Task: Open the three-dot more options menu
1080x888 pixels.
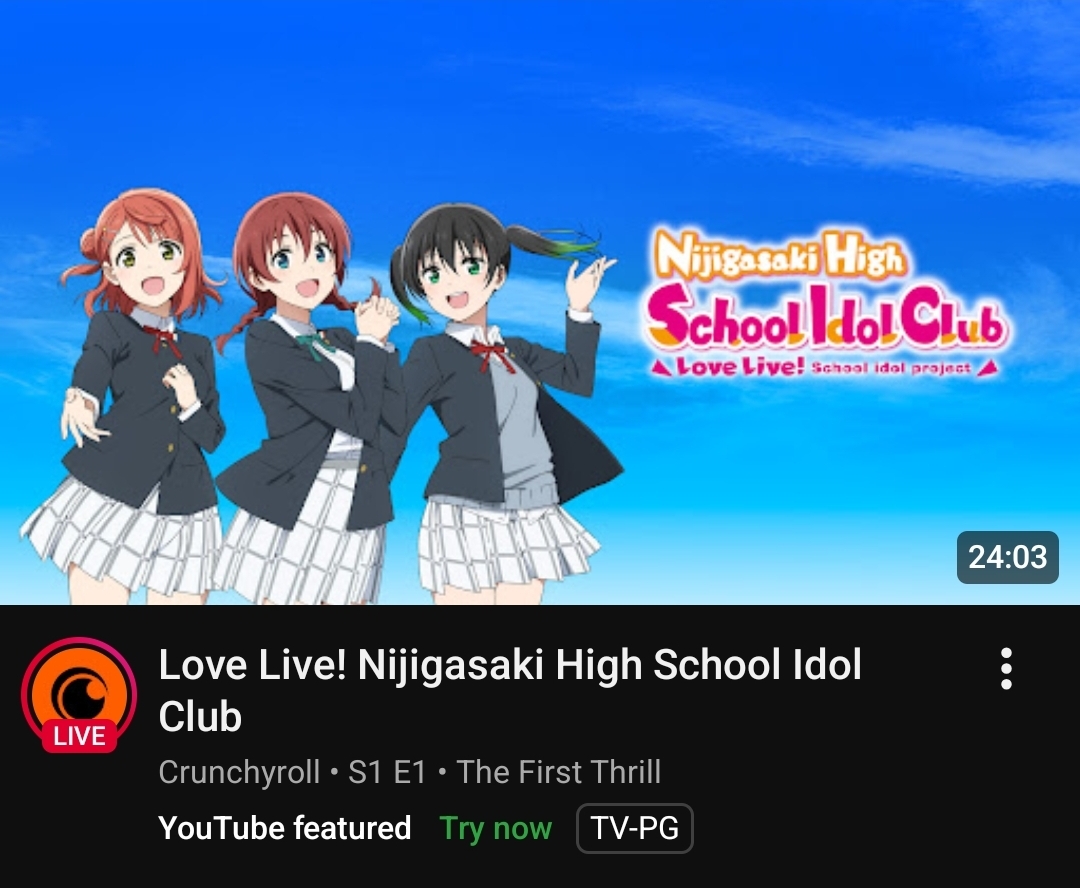Action: pos(1006,668)
